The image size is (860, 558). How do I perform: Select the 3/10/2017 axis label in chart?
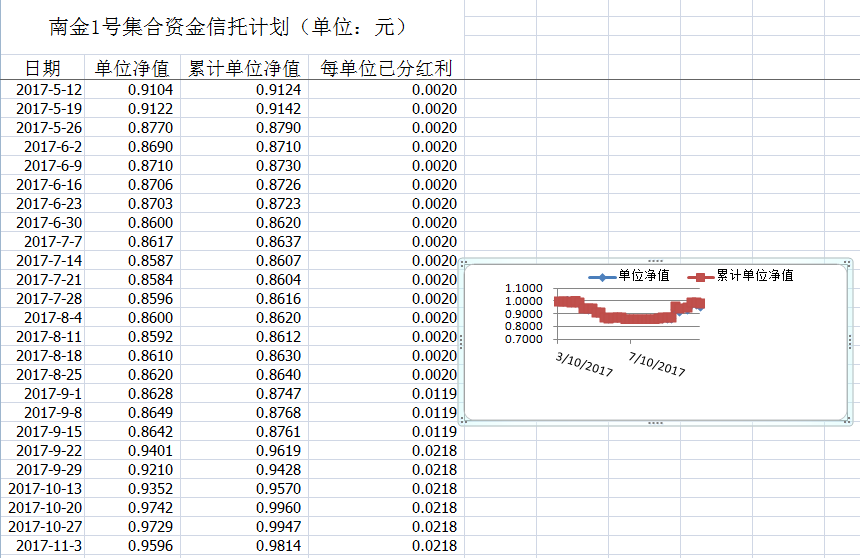click(585, 363)
